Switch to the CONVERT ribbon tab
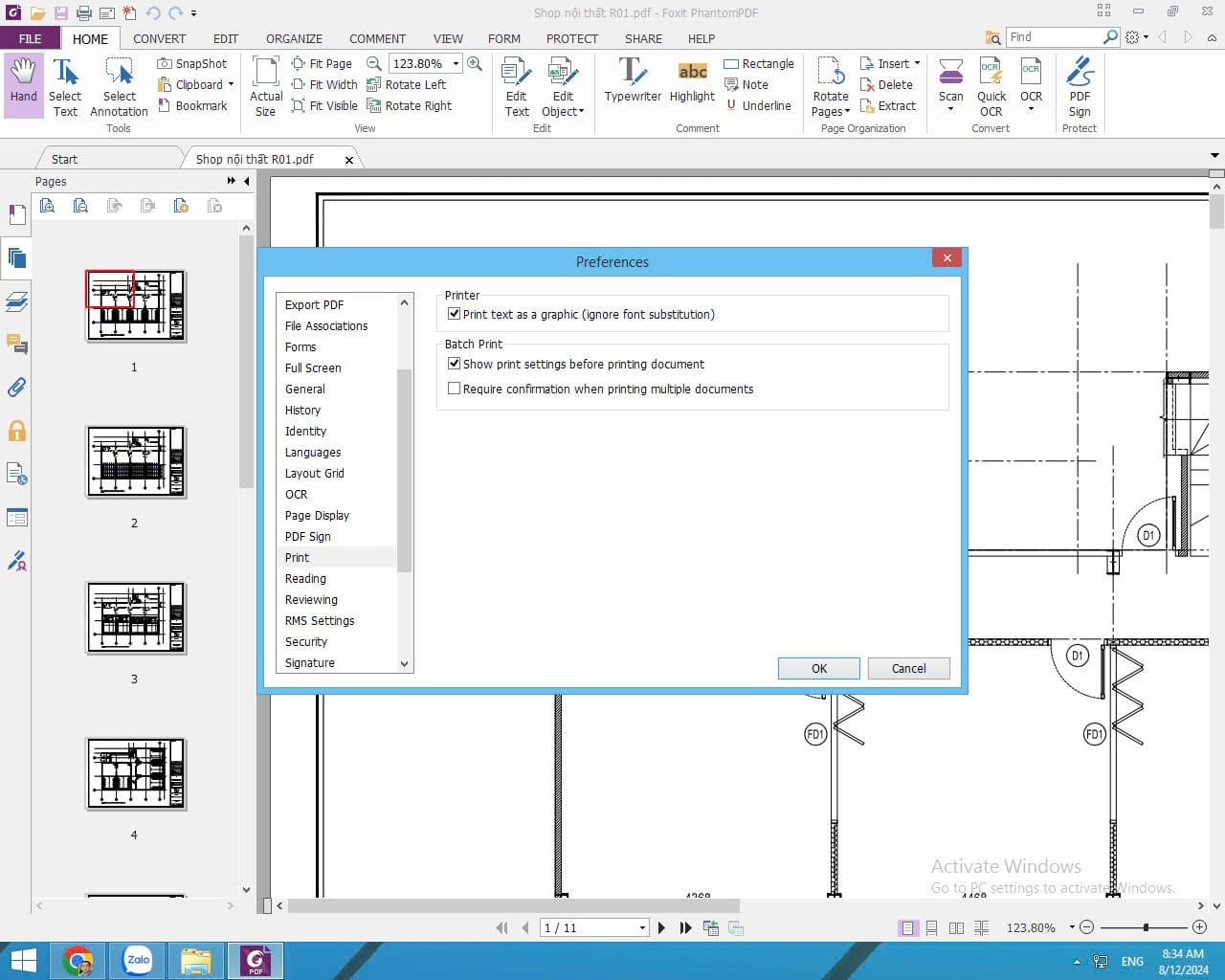 click(160, 38)
